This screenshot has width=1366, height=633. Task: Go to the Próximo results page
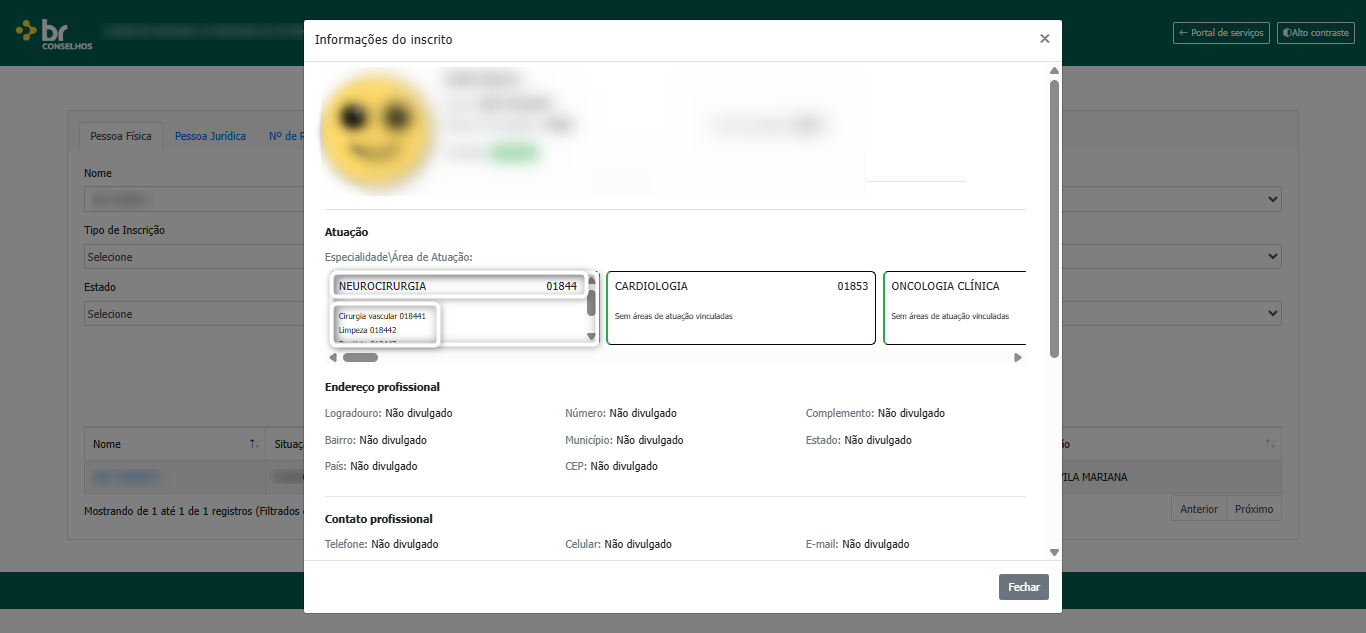point(1254,509)
